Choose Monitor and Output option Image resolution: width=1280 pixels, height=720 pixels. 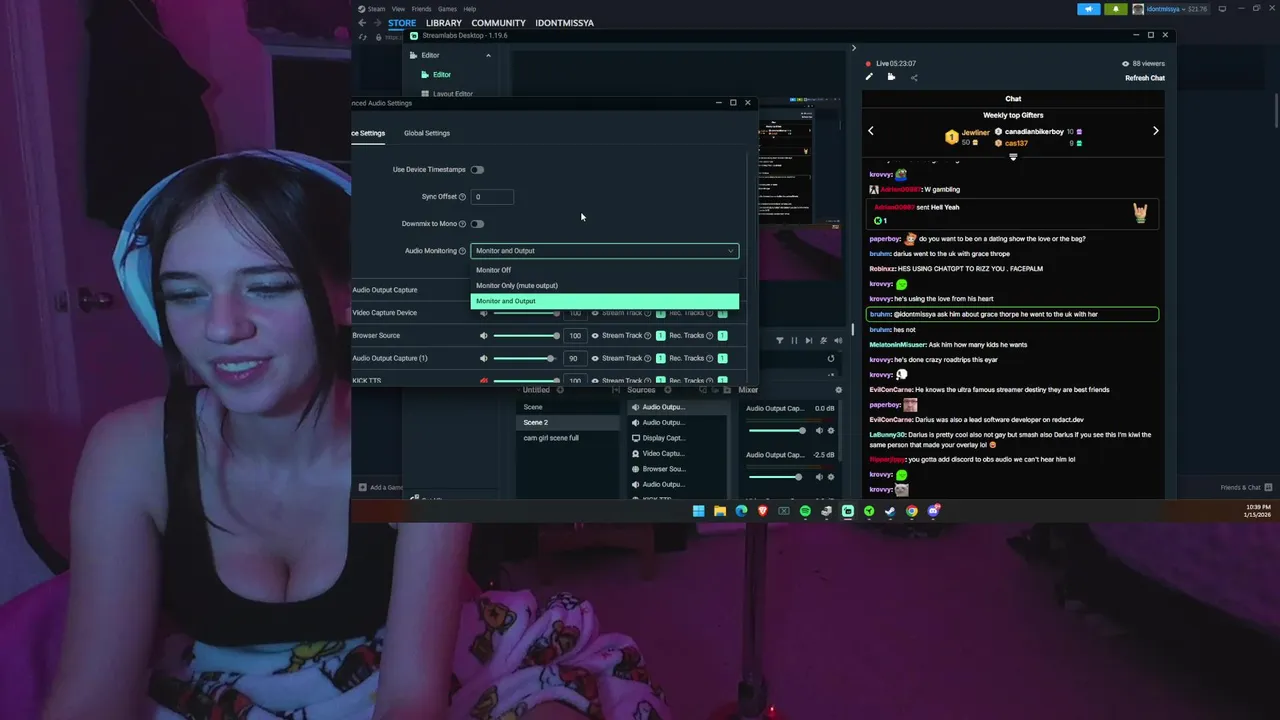pyautogui.click(x=605, y=301)
